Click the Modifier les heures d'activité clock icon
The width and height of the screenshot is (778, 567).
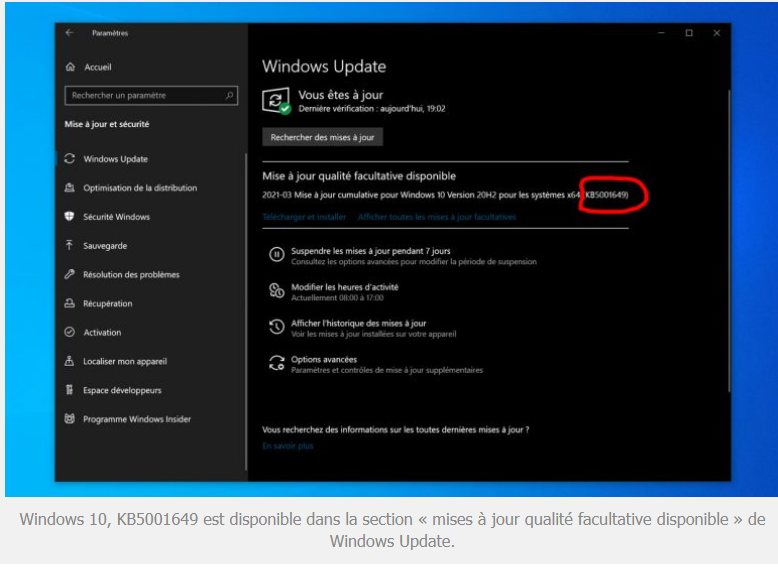(x=277, y=292)
